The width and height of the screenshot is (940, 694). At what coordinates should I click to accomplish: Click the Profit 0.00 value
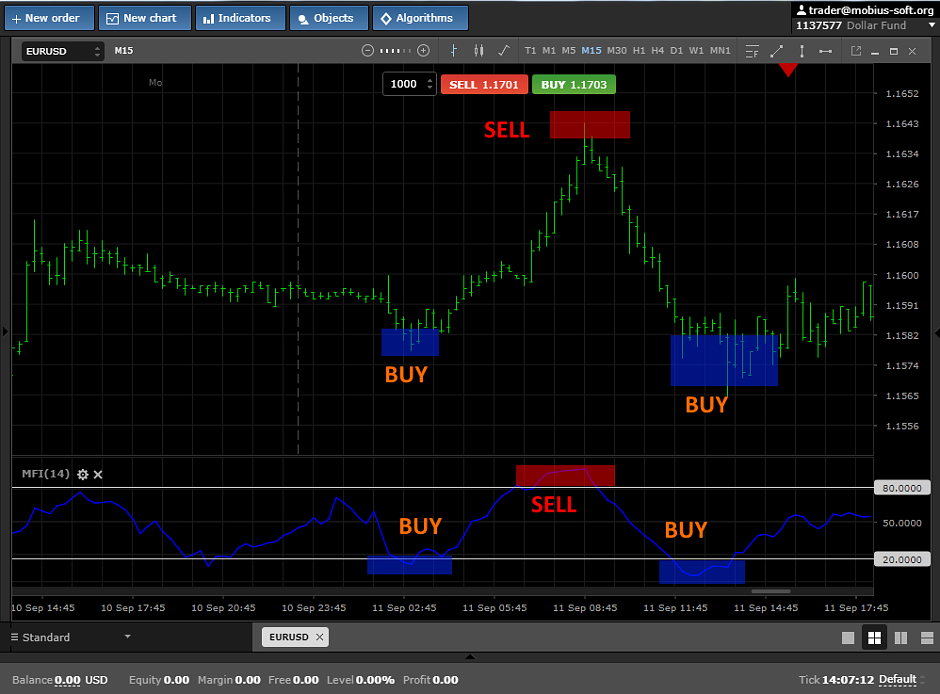pos(445,680)
